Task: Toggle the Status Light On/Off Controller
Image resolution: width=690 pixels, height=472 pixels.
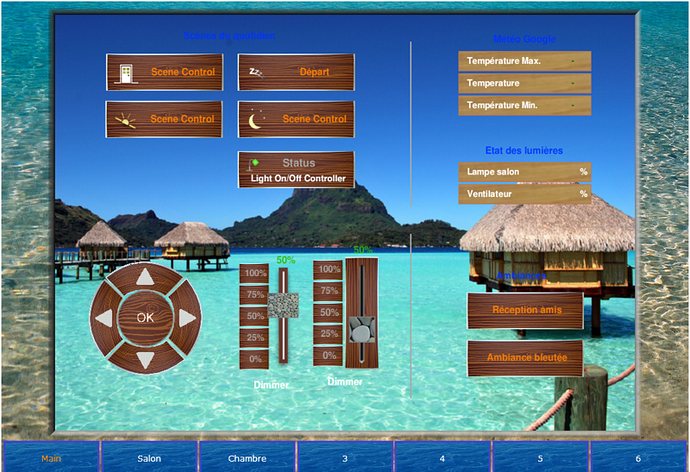Action: coord(296,169)
